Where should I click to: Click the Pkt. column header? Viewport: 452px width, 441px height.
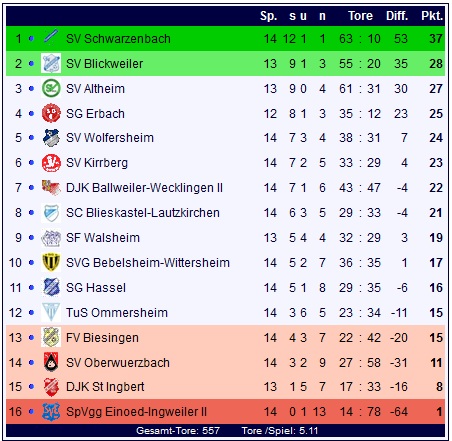coord(432,16)
